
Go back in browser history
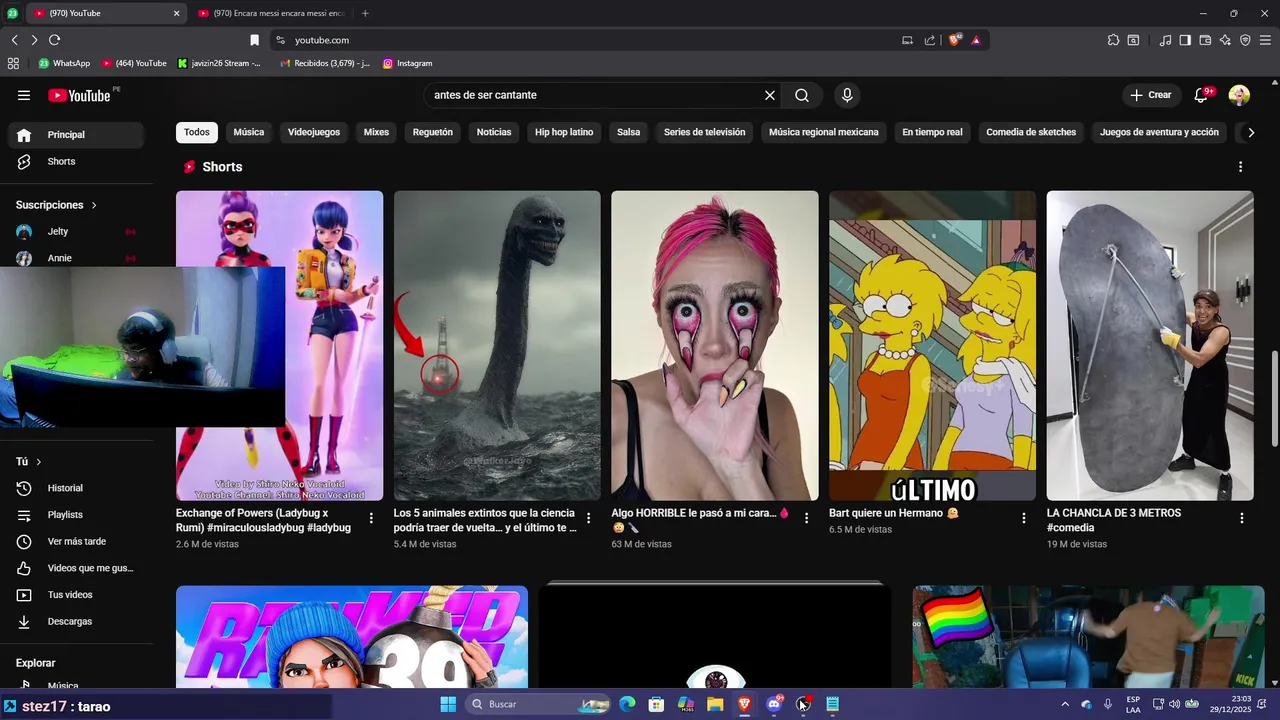click(x=14, y=40)
